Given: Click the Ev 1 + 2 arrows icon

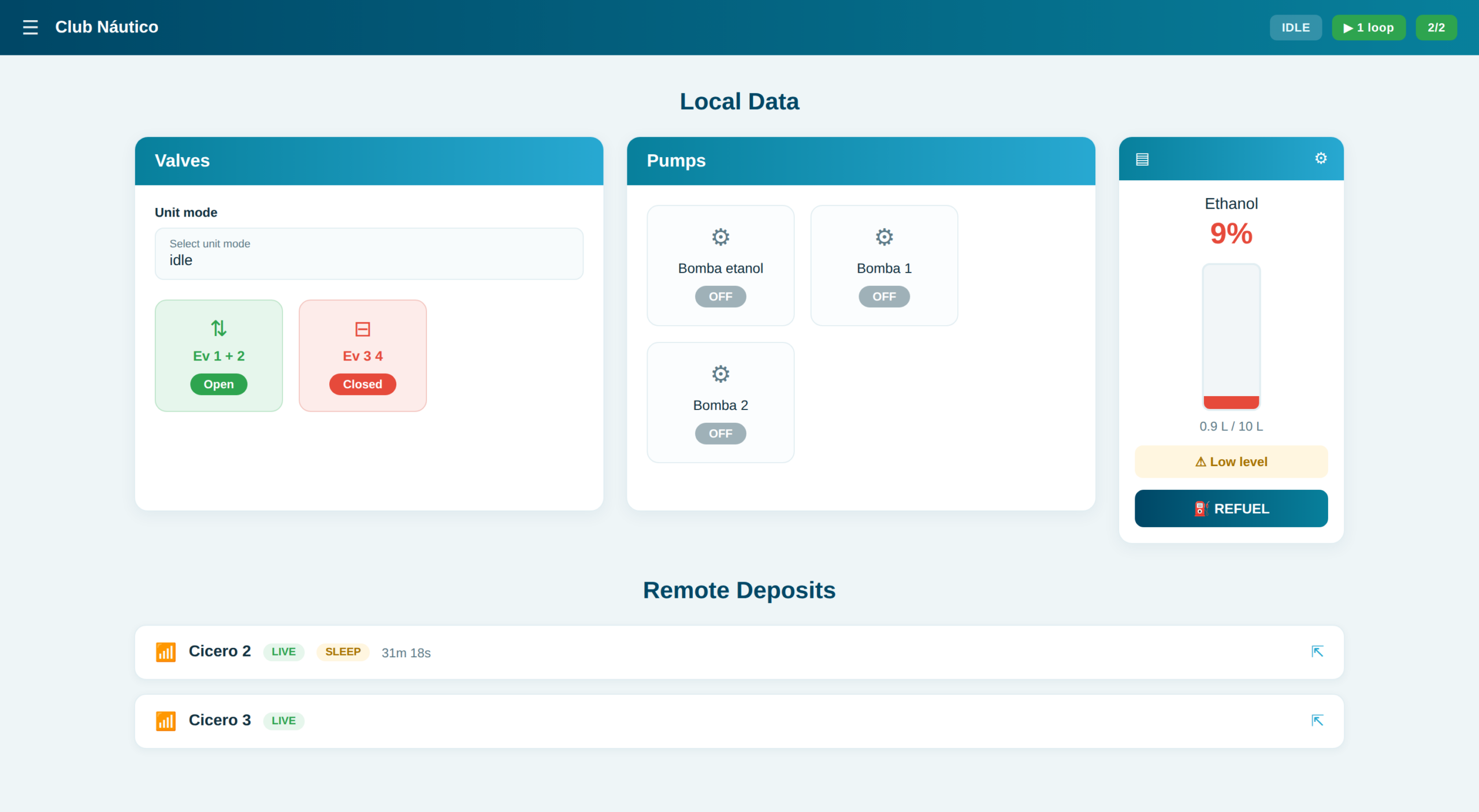Looking at the screenshot, I should coord(218,329).
